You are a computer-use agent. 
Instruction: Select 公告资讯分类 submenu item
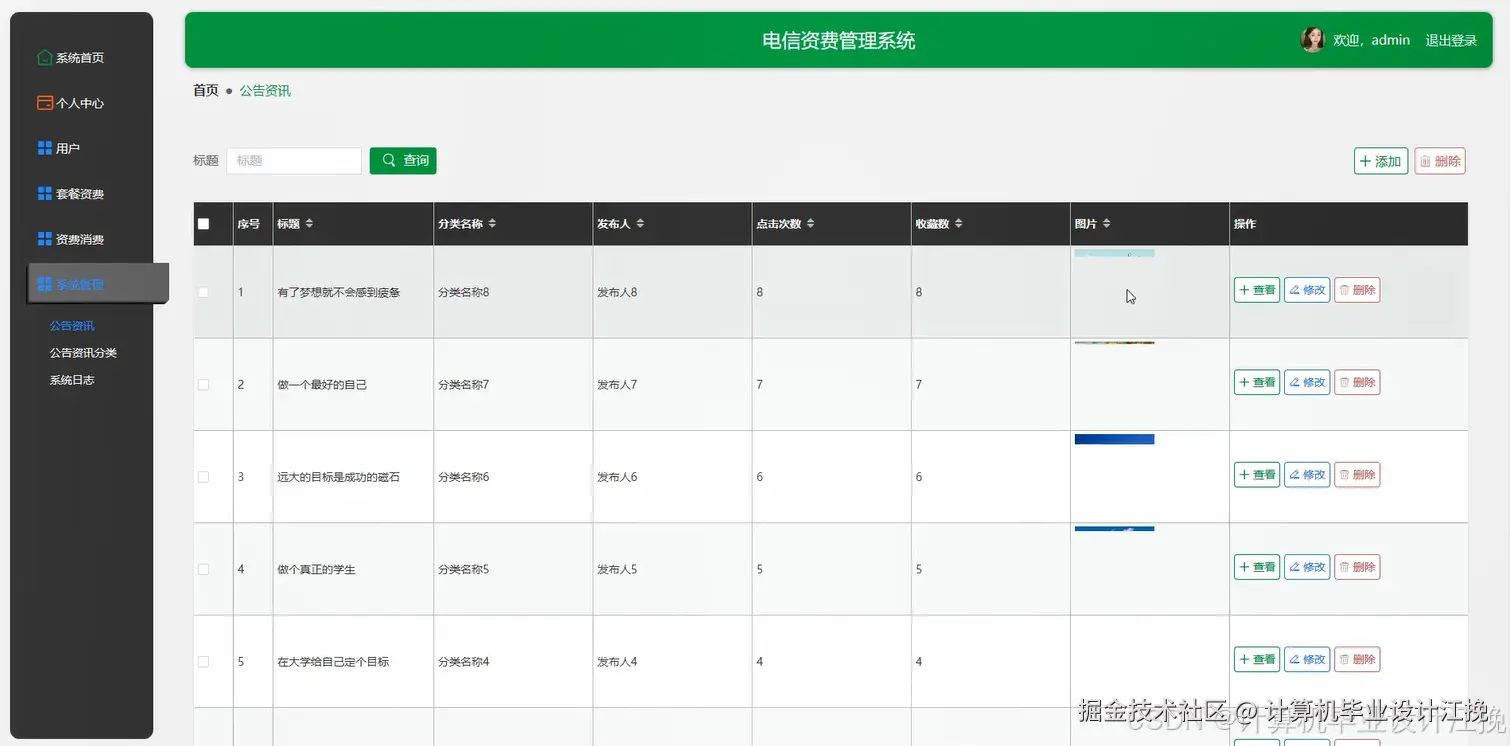click(84, 353)
